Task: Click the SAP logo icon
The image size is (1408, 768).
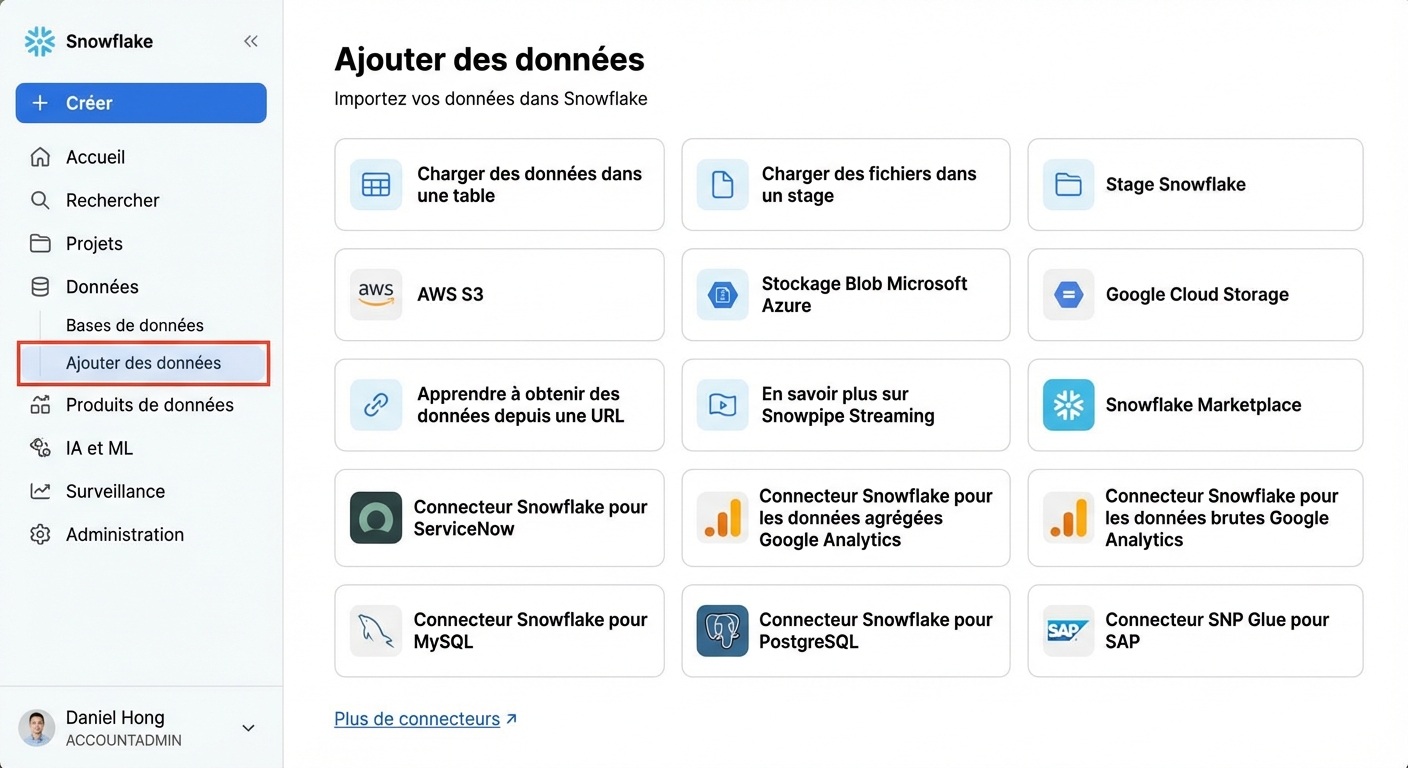Action: [x=1069, y=631]
